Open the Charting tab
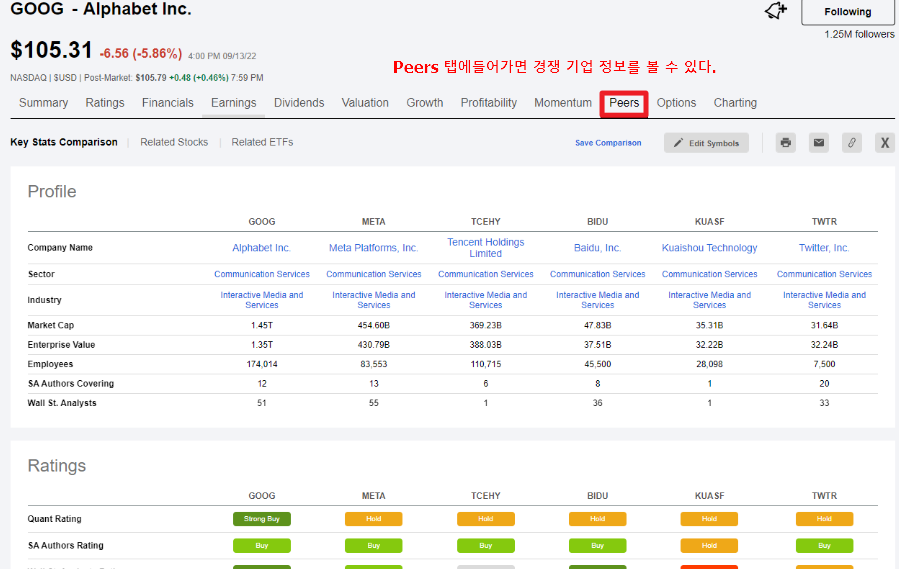The image size is (899, 569). pyautogui.click(x=735, y=103)
